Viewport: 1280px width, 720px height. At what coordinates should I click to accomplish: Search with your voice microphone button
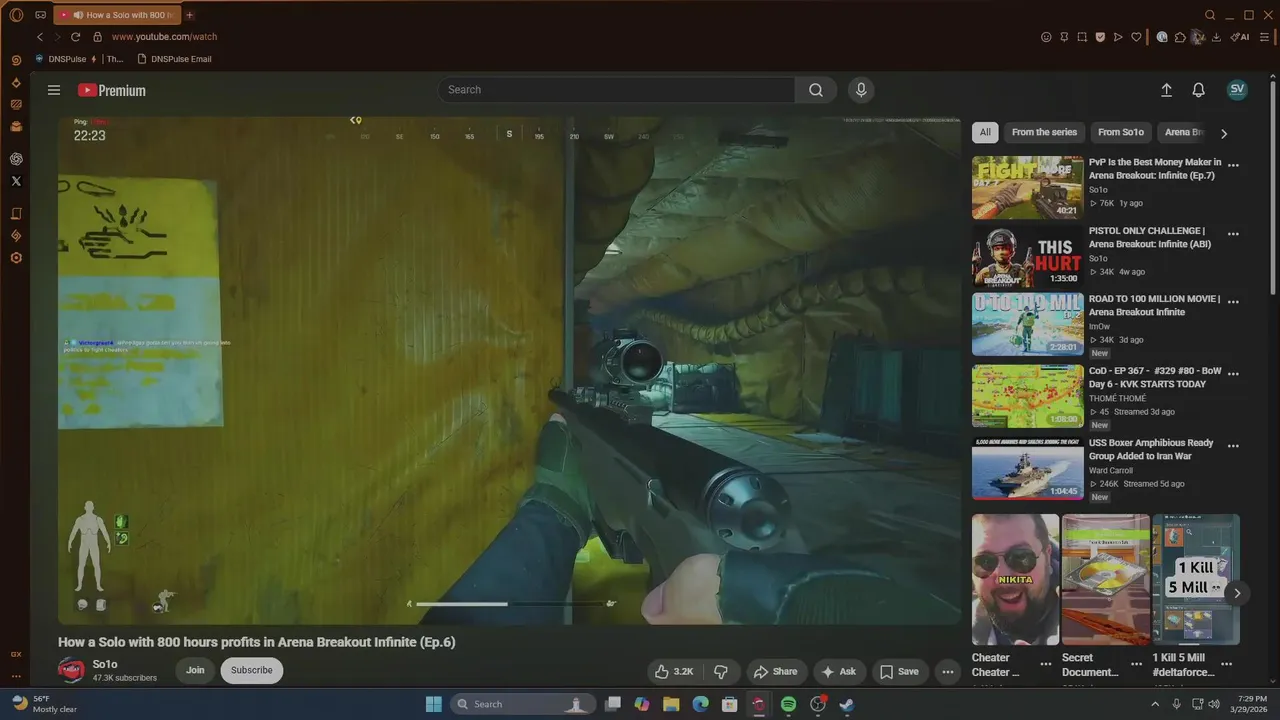[x=861, y=90]
